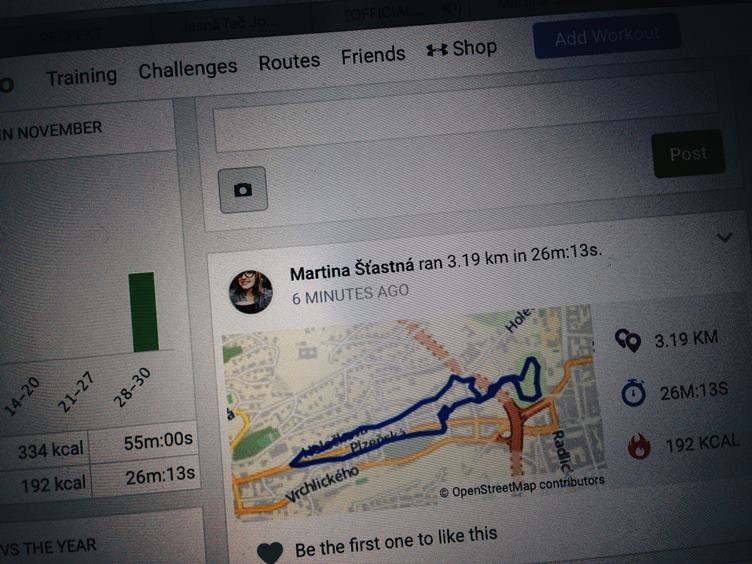This screenshot has width=752, height=564.
Task: Open the Martina Šťastná name link
Action: 352,270
